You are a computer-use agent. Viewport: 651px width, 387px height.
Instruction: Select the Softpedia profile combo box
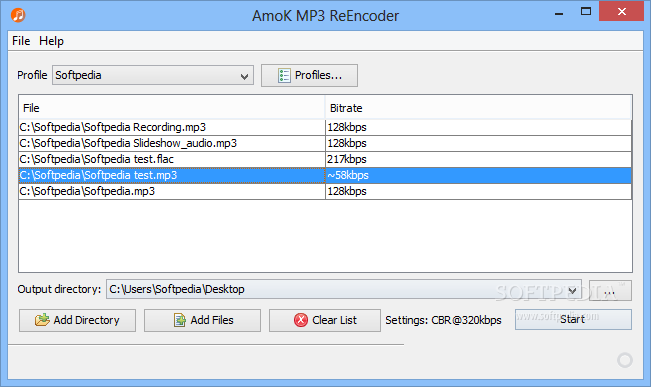click(153, 76)
